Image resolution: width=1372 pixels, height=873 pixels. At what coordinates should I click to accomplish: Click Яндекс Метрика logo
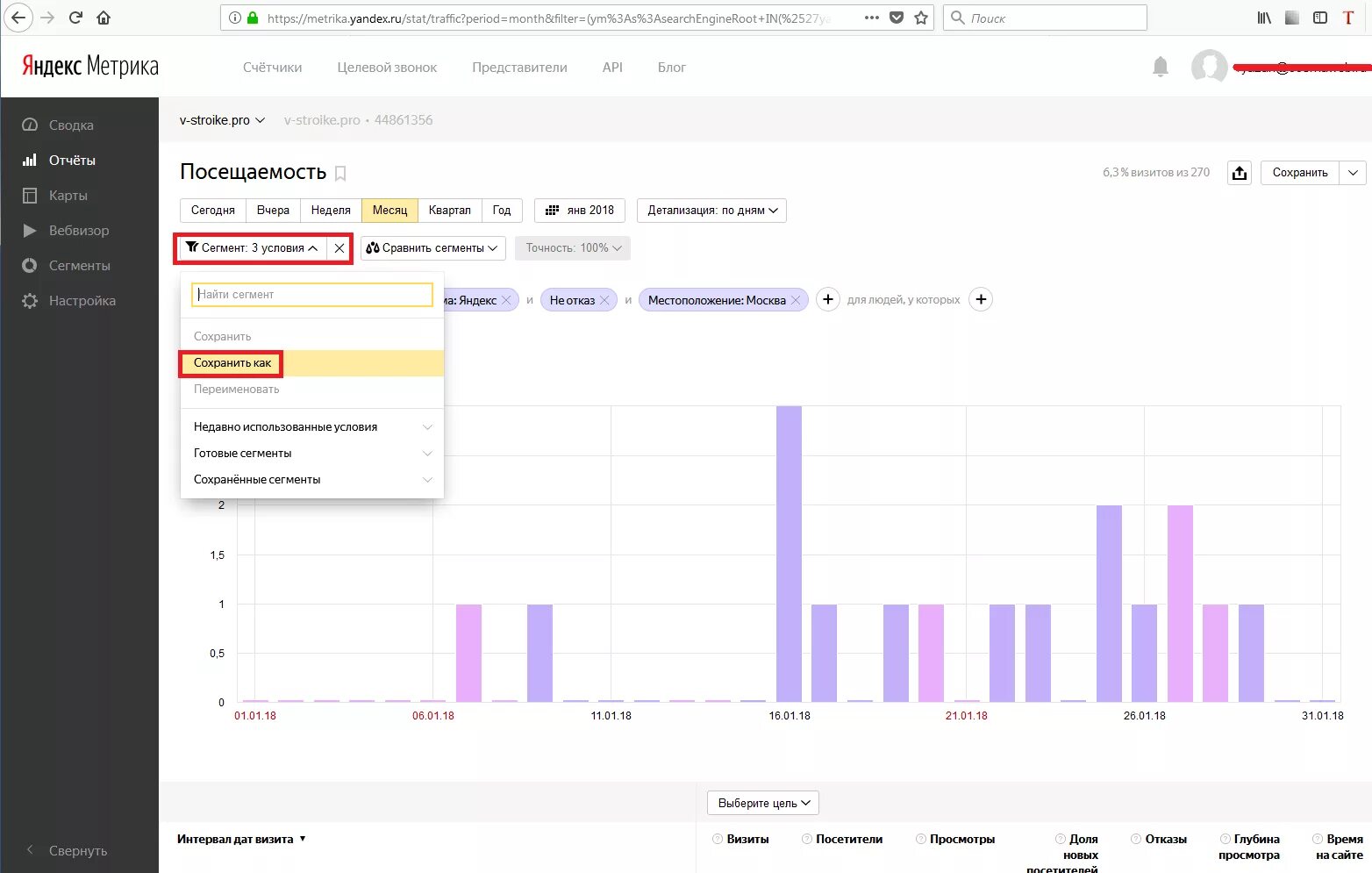[89, 66]
